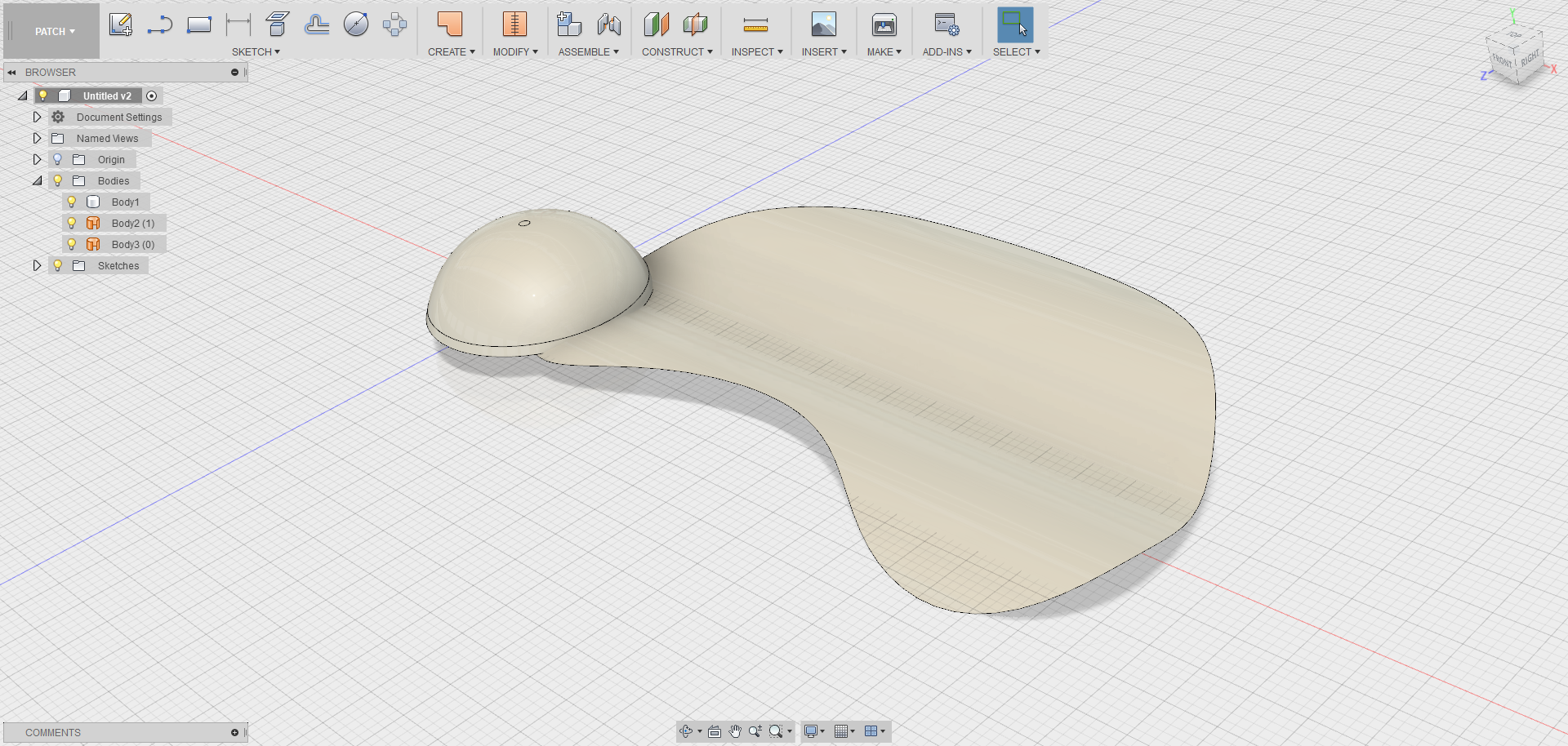Screen dimensions: 1568x746
Task: Select the Rectangle sketch tool
Action: pyautogui.click(x=198, y=24)
